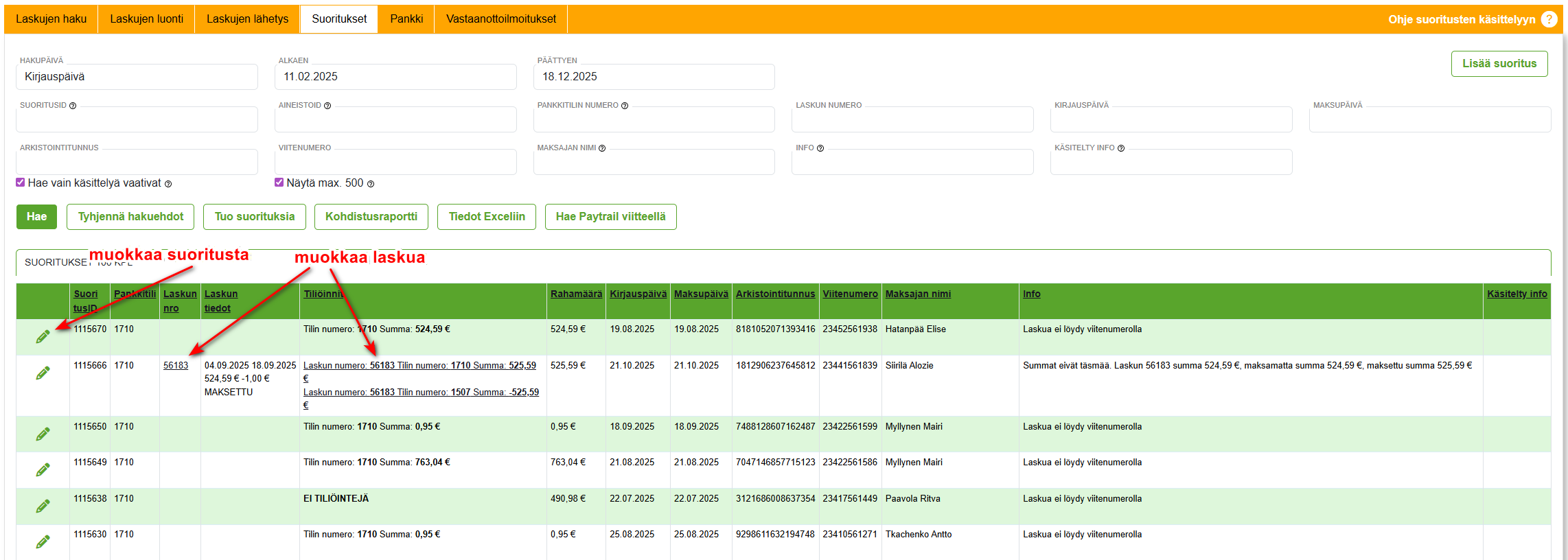The height and width of the screenshot is (560, 1568).
Task: Edit Paavola Ritva payment with pencil
Action: pyautogui.click(x=43, y=506)
